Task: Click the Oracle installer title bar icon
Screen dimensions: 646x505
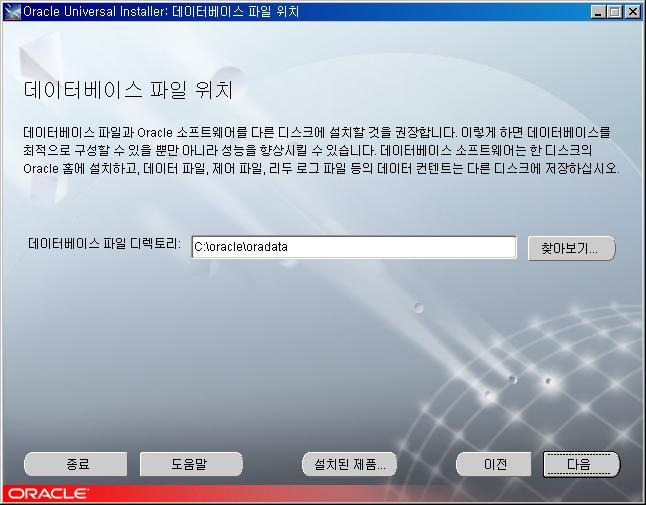Action: coord(12,12)
